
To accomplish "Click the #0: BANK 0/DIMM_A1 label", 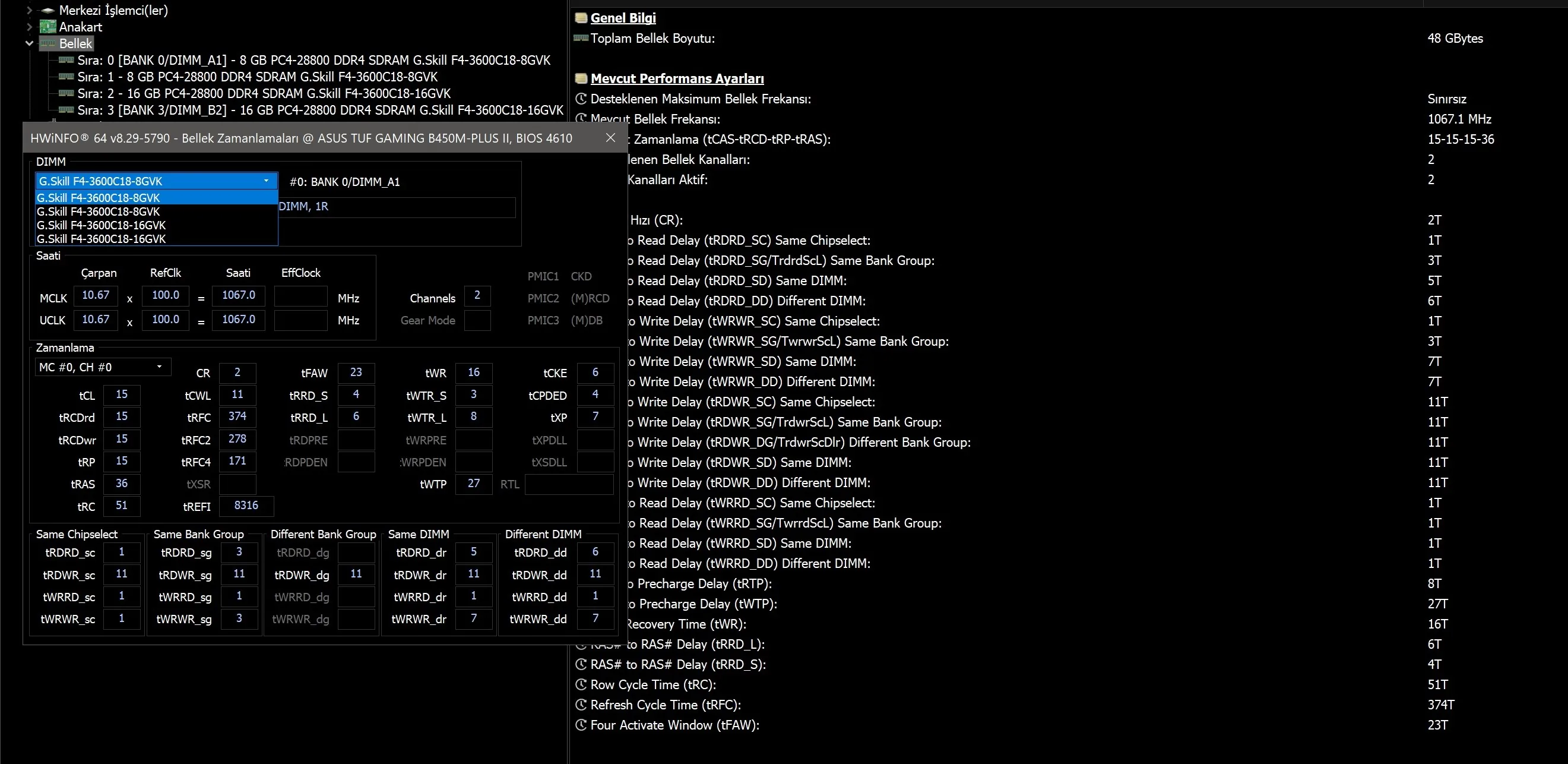I will click(344, 182).
